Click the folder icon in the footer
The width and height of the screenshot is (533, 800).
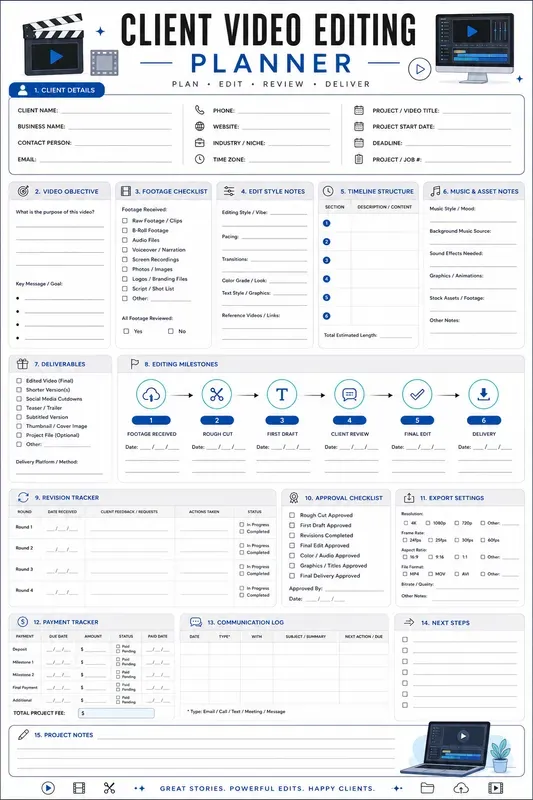[x=427, y=788]
